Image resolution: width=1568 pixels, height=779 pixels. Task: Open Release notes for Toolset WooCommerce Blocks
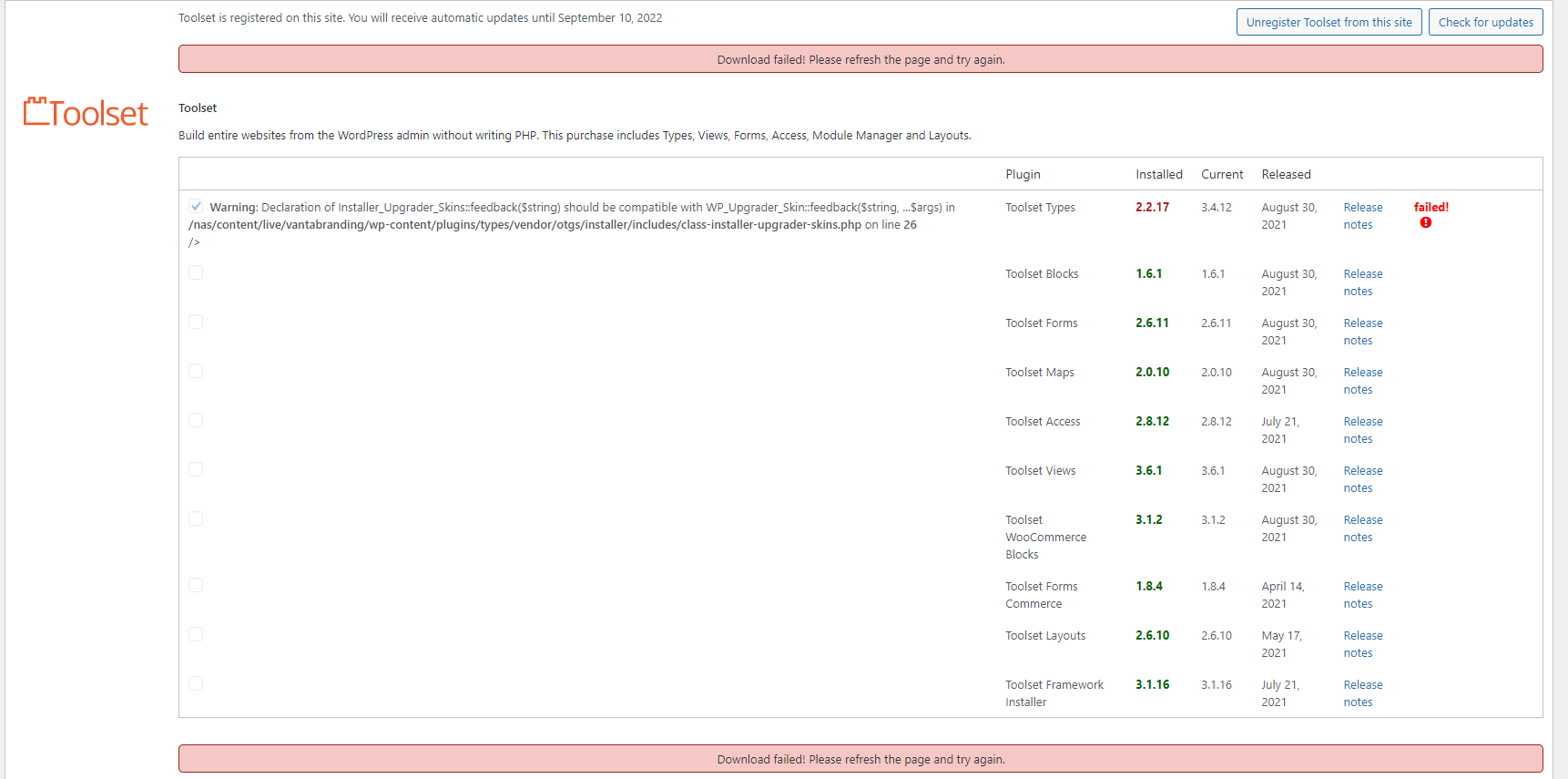click(1362, 528)
